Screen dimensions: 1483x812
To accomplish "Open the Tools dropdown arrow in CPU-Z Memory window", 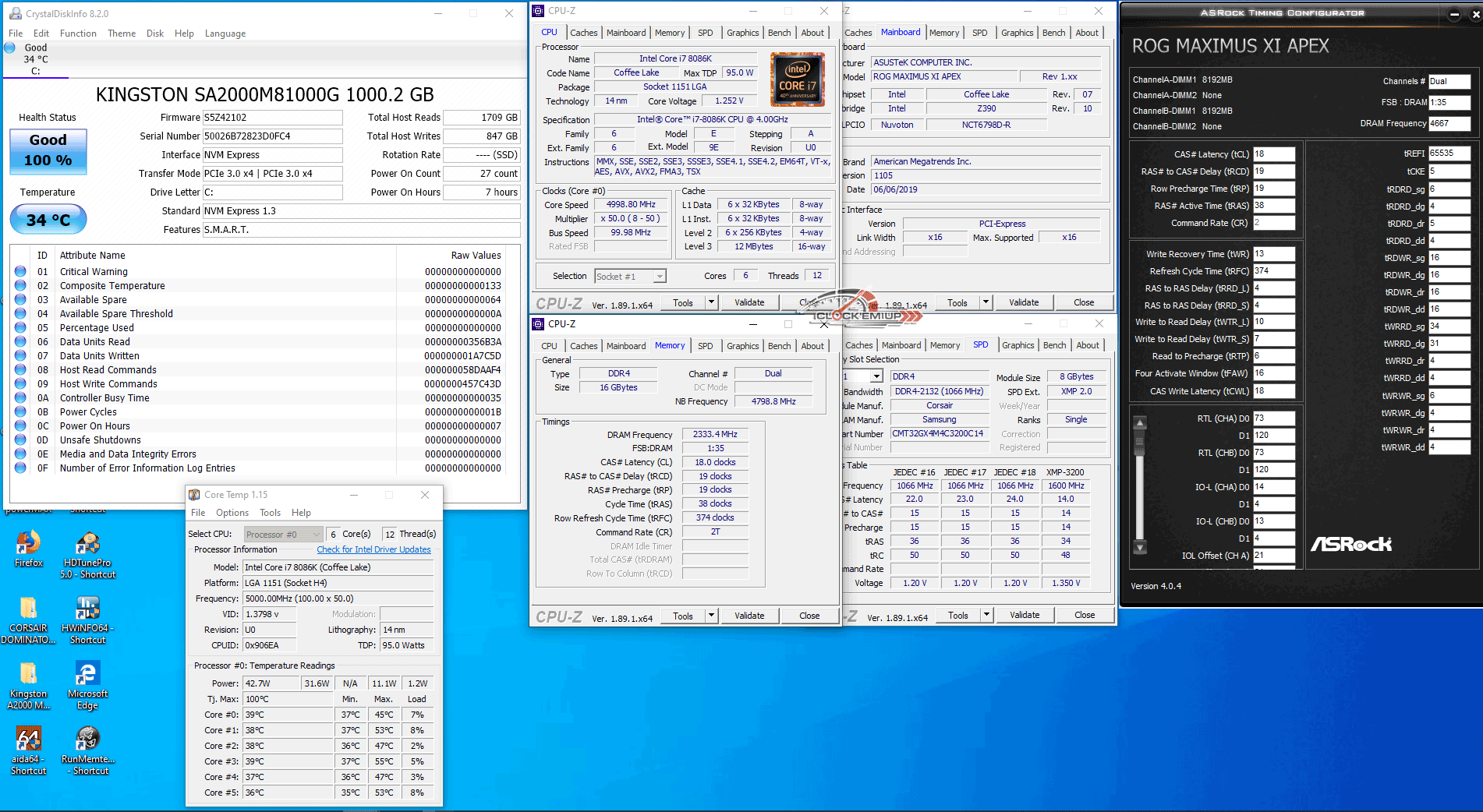I will click(x=711, y=616).
